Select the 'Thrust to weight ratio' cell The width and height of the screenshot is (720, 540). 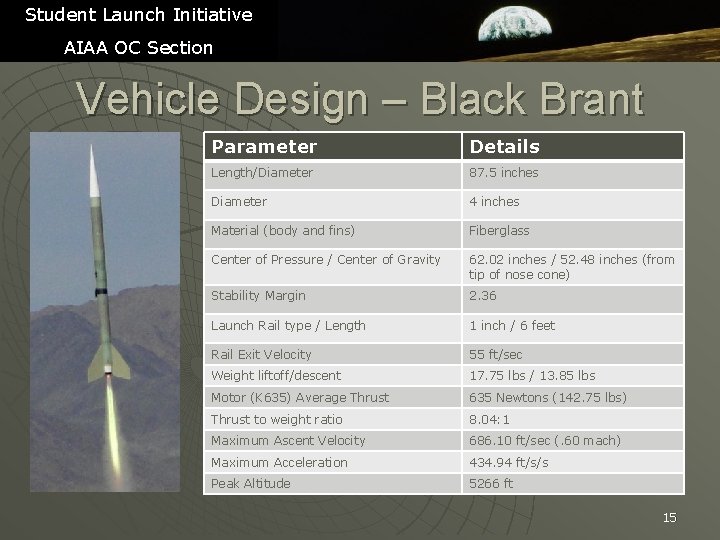(x=333, y=419)
